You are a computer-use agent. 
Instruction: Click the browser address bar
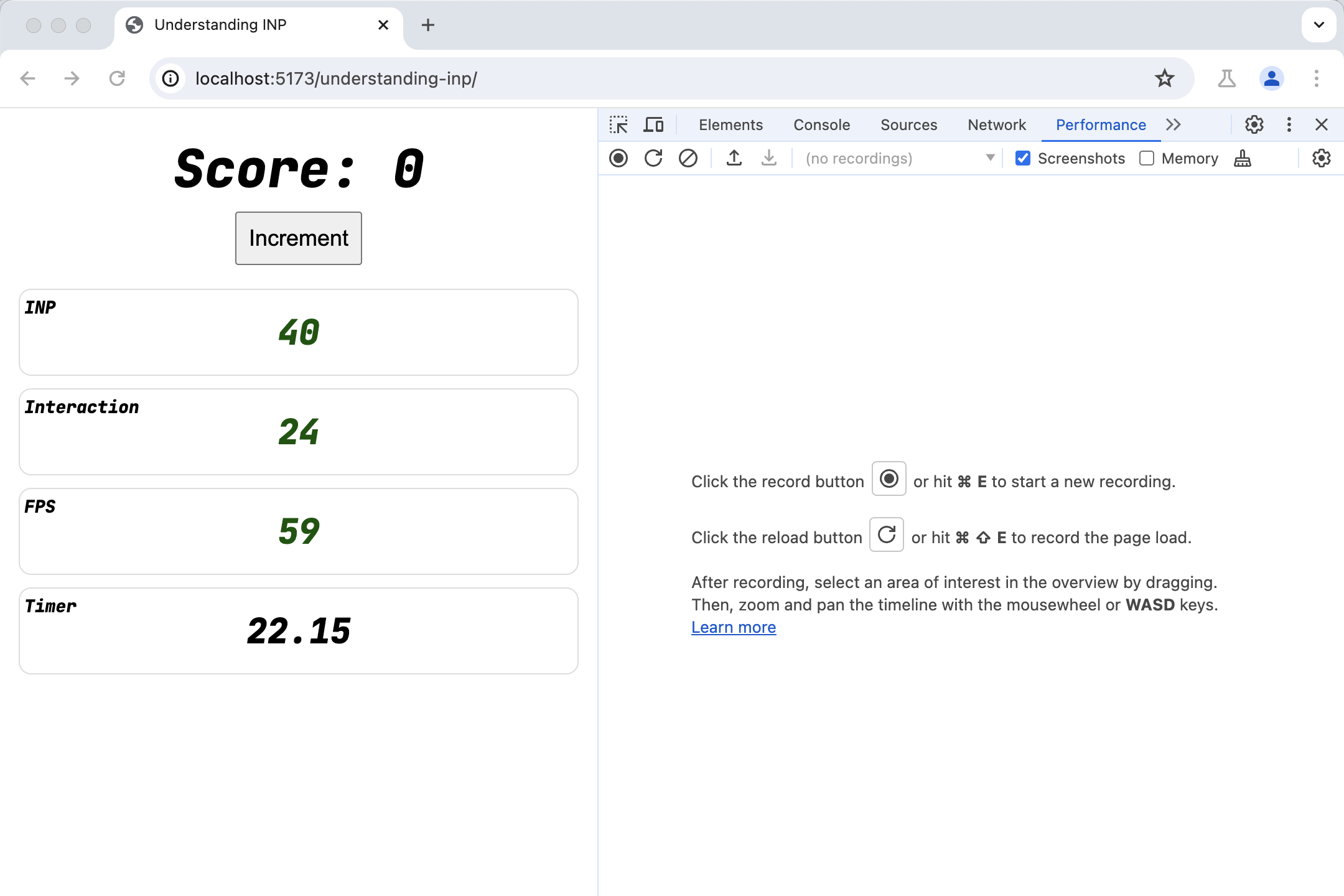click(x=670, y=79)
